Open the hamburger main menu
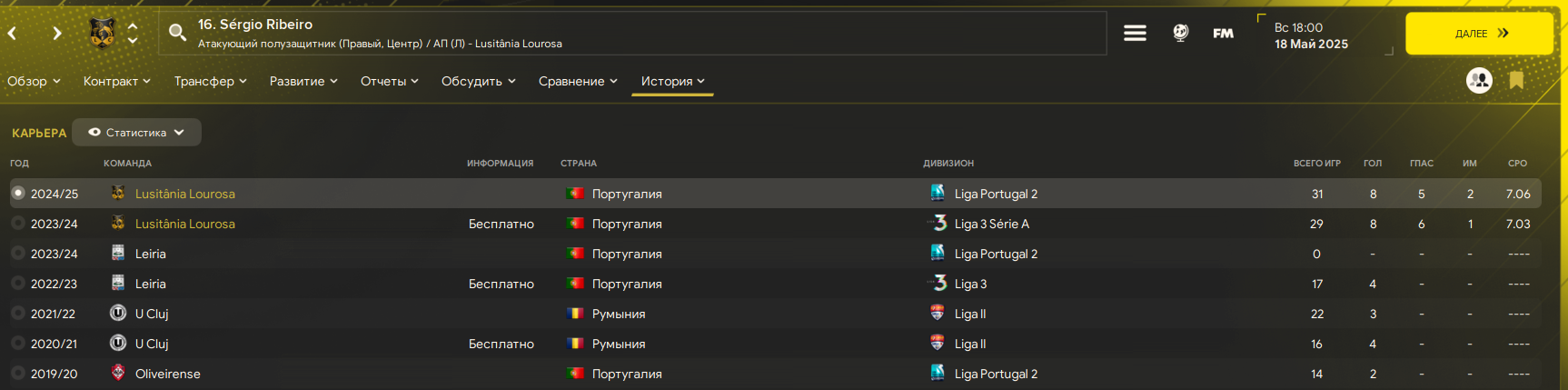Viewport: 1568px width, 390px height. [x=1135, y=34]
